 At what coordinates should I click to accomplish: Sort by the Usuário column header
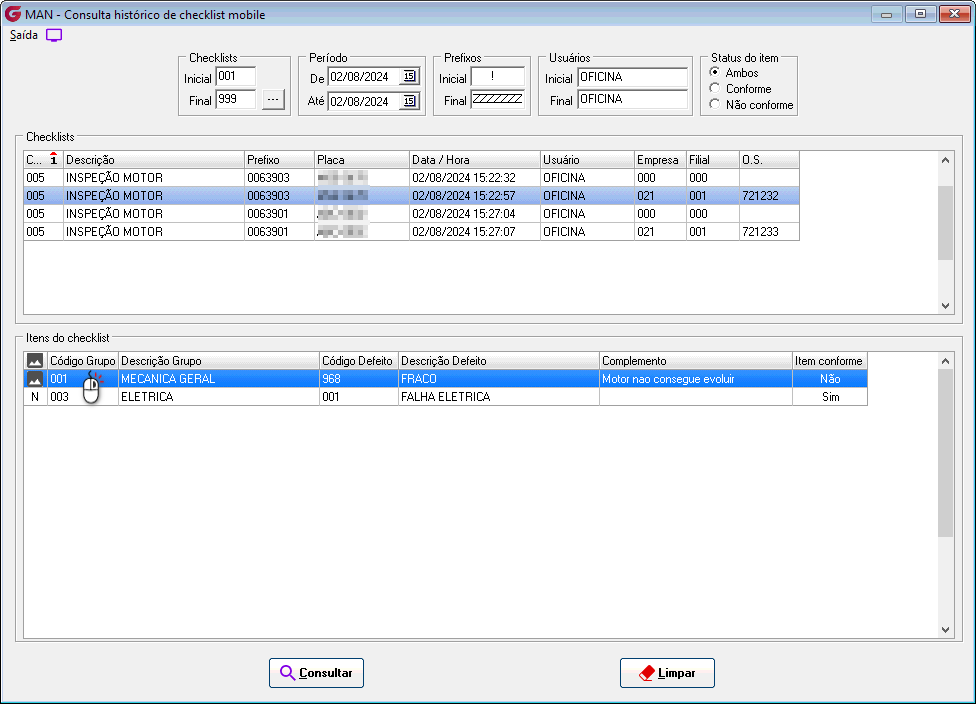(x=587, y=160)
